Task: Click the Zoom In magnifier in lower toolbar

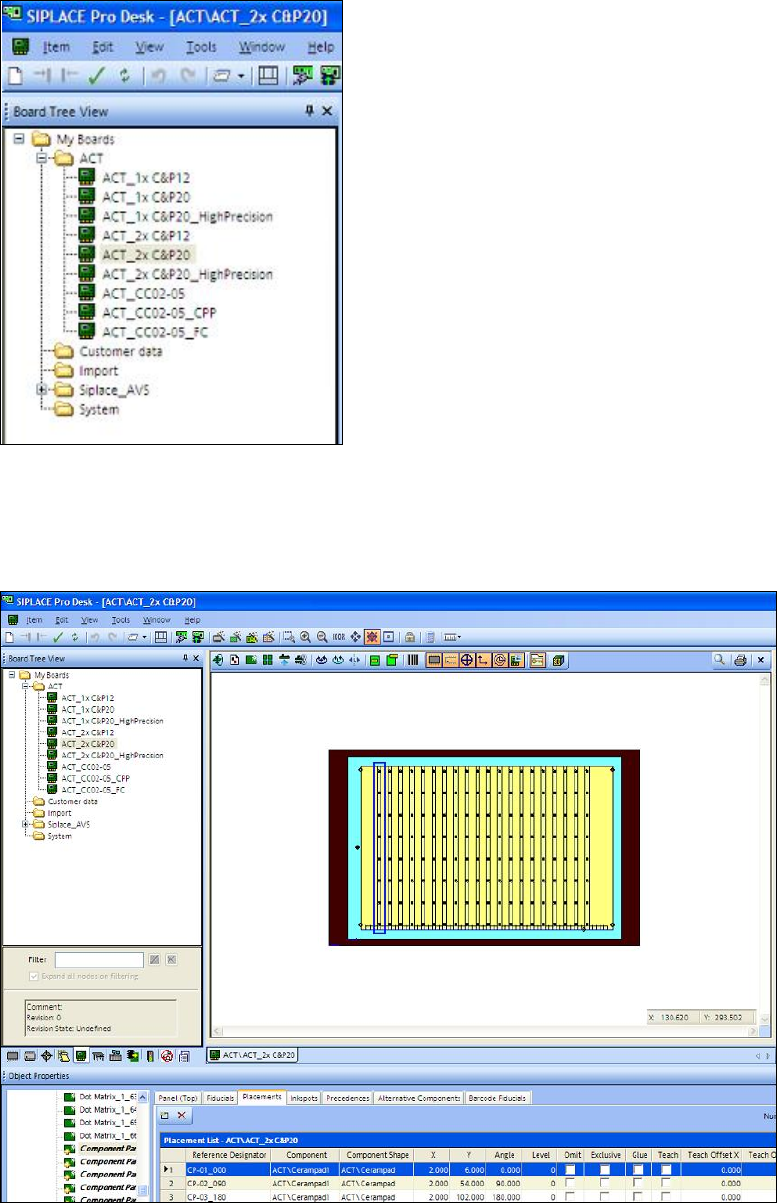Action: 305,636
